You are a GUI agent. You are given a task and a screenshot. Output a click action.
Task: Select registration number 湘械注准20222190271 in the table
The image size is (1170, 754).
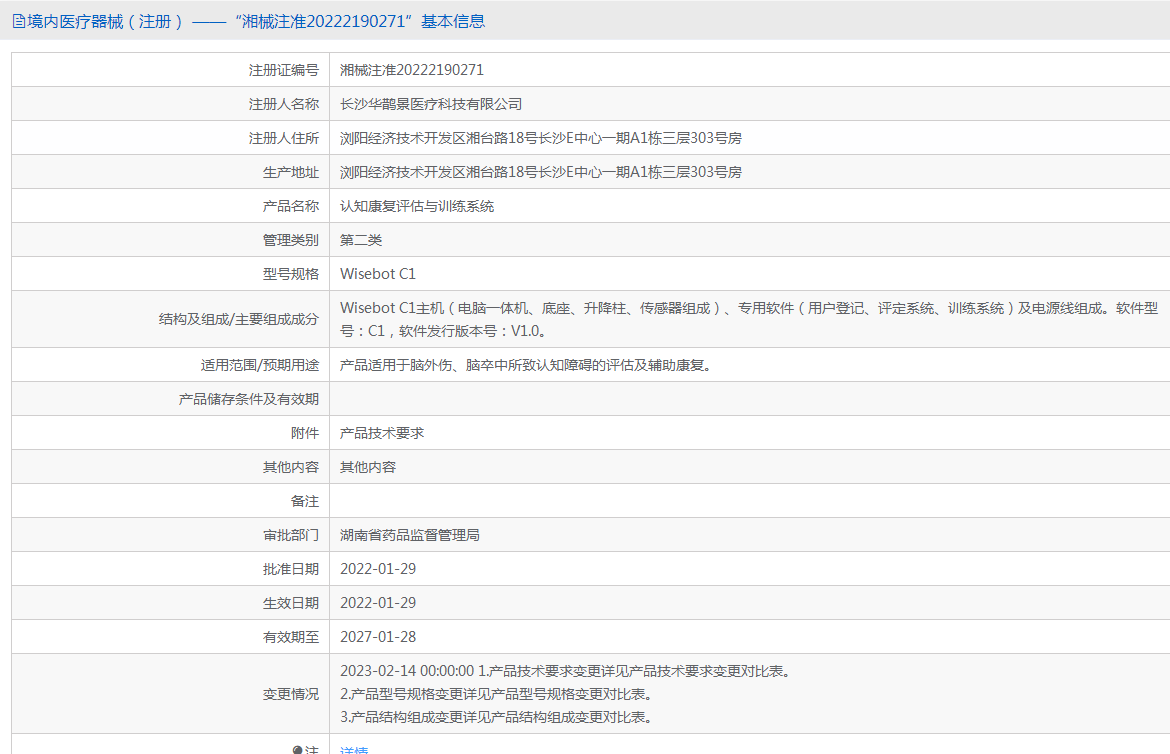[x=412, y=70]
